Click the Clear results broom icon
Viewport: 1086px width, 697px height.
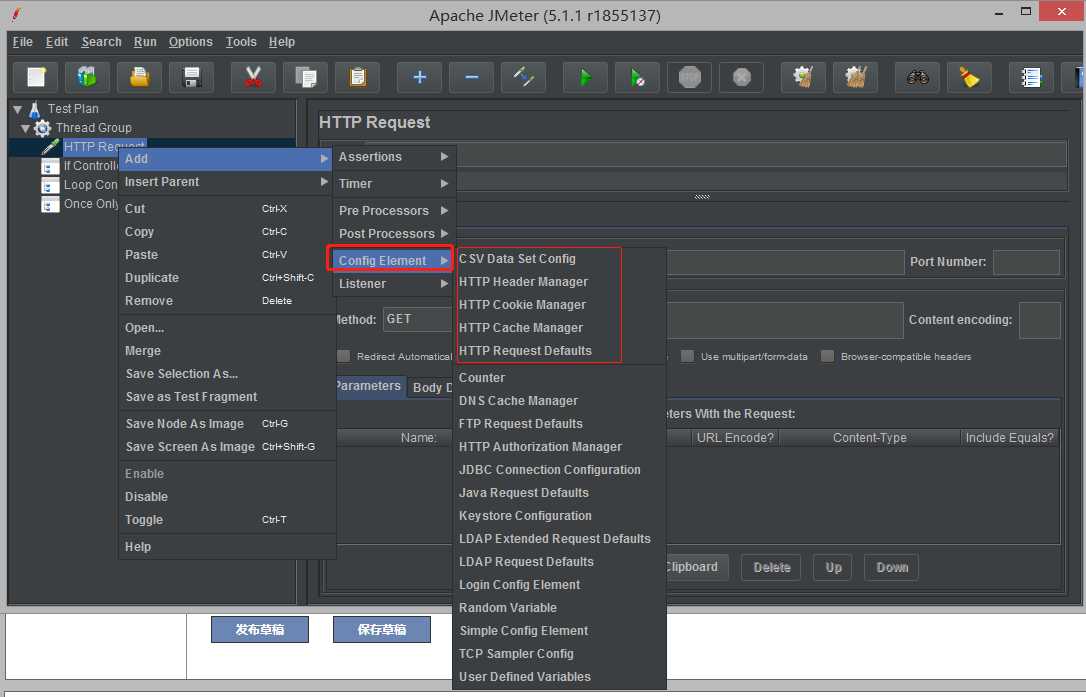click(x=803, y=77)
